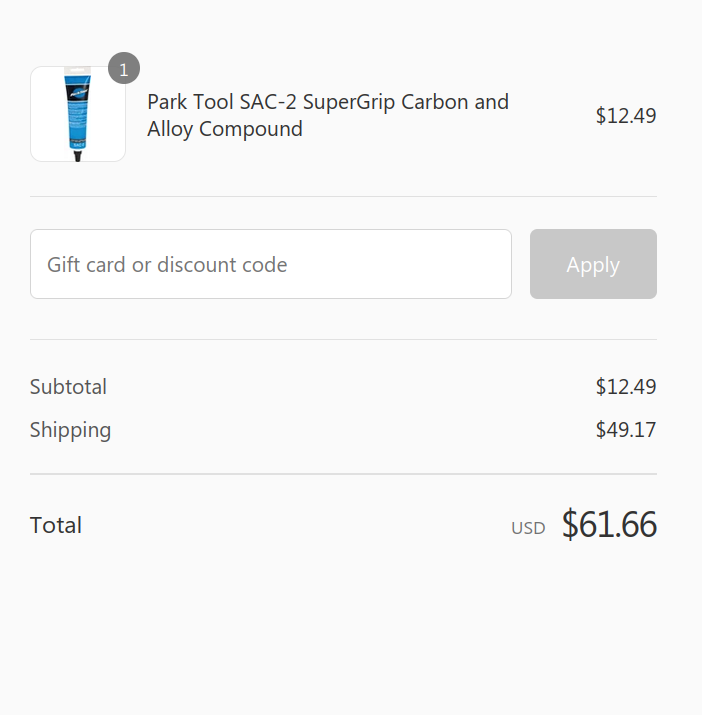Click the Subtotal amount $12.49

[x=625, y=387]
